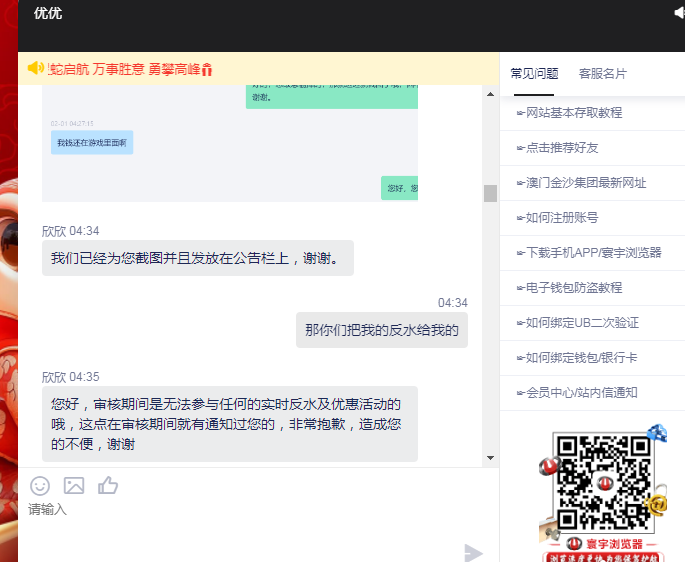685x562 pixels.
Task: Click the scrollbar down arrow in chat
Action: pyautogui.click(x=490, y=457)
